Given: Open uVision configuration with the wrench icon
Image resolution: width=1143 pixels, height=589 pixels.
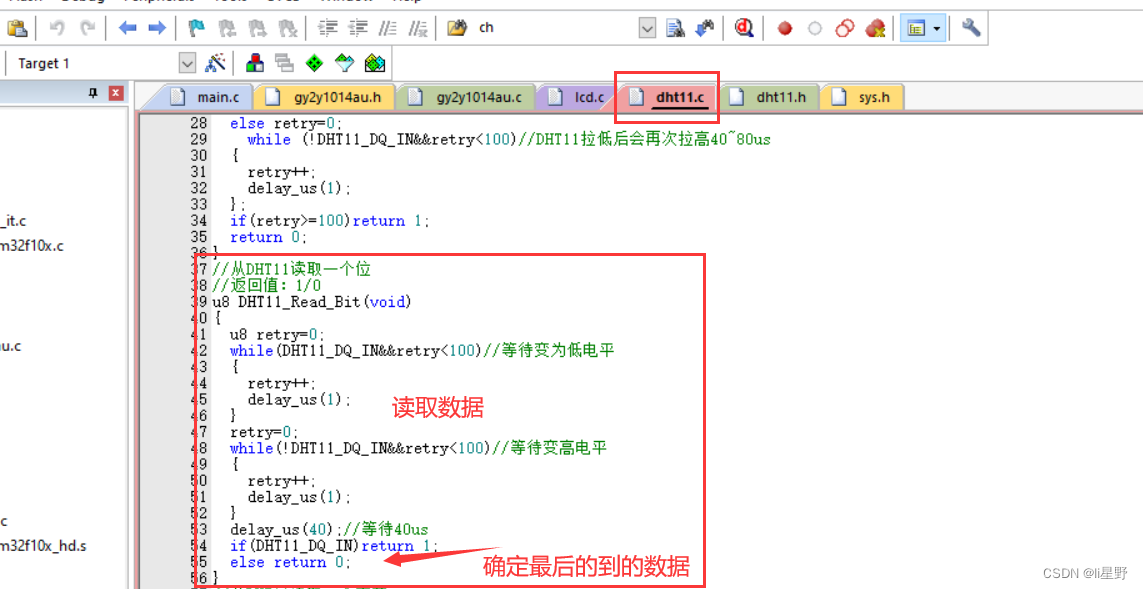Looking at the screenshot, I should 970,28.
